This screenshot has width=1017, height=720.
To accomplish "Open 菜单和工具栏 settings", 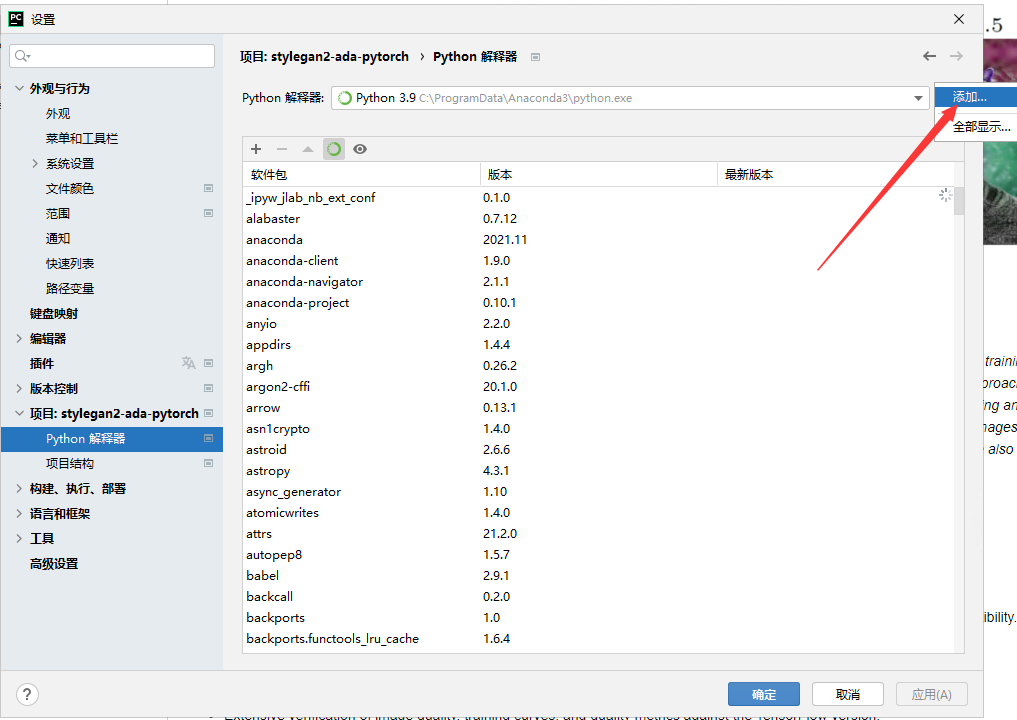I will pyautogui.click(x=82, y=138).
